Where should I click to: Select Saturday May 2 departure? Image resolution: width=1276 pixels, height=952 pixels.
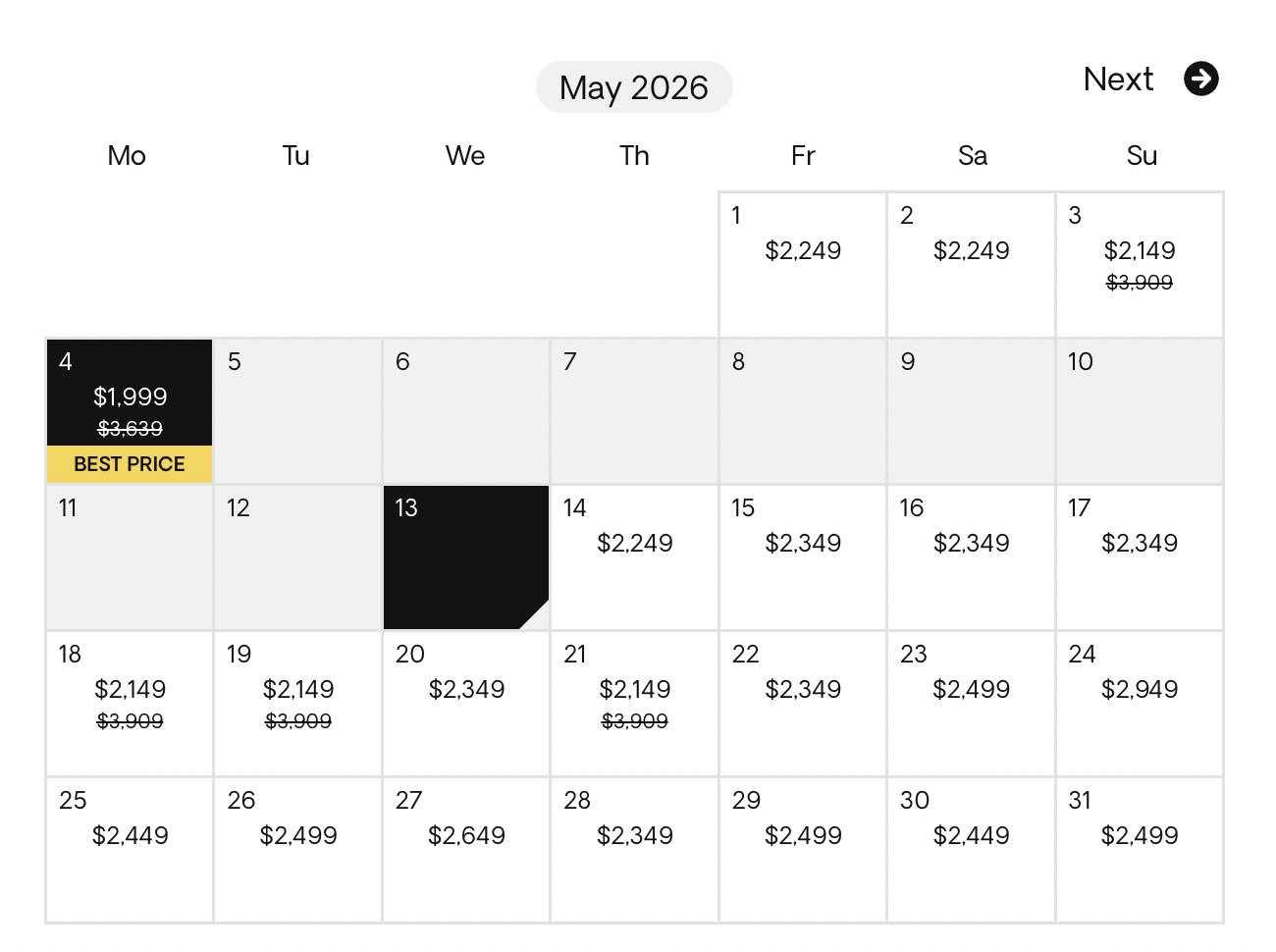coord(972,265)
